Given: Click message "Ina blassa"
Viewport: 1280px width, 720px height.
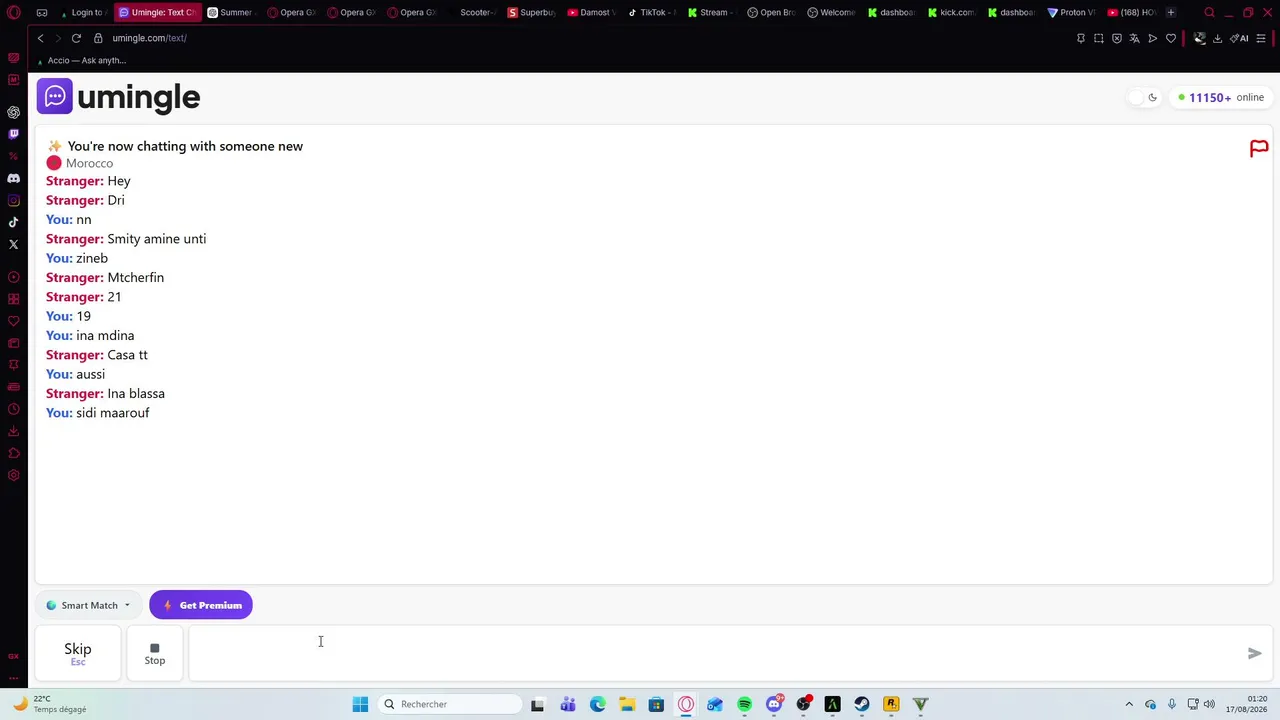Looking at the screenshot, I should (136, 394).
